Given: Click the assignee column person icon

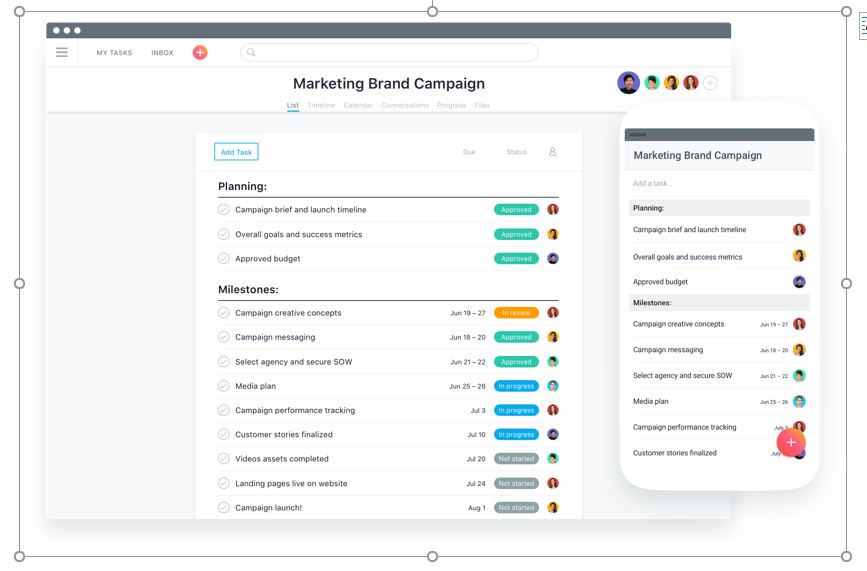Looking at the screenshot, I should tap(552, 152).
